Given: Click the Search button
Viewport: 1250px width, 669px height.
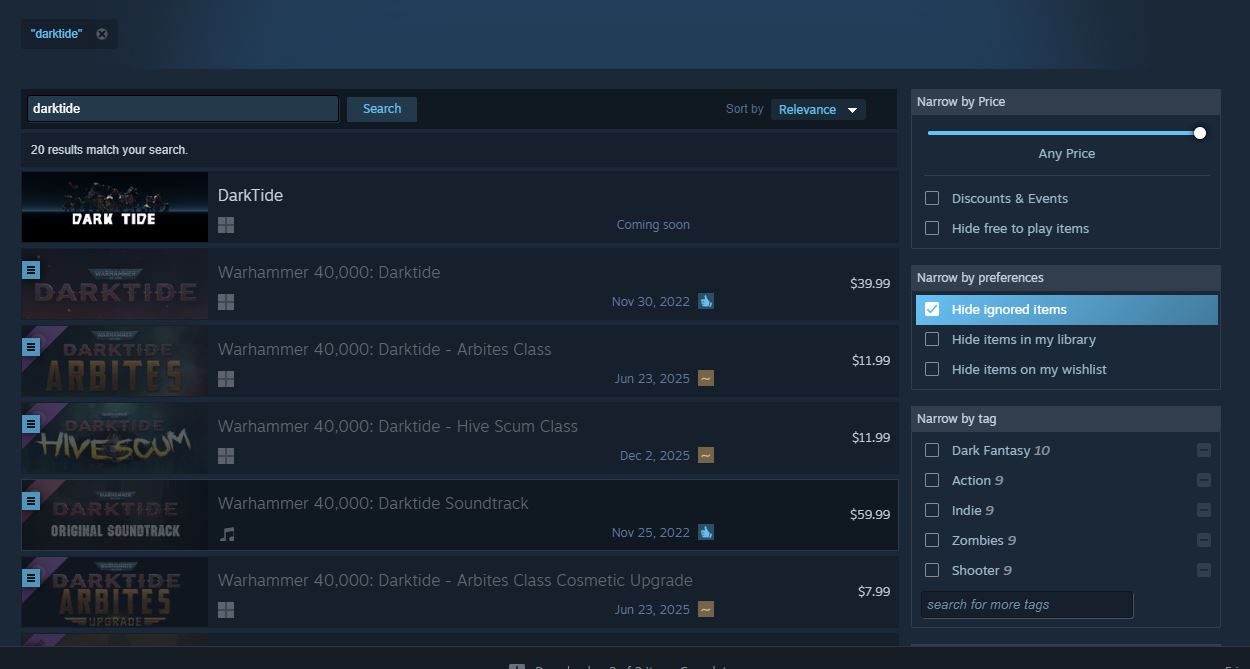Looking at the screenshot, I should coord(382,109).
